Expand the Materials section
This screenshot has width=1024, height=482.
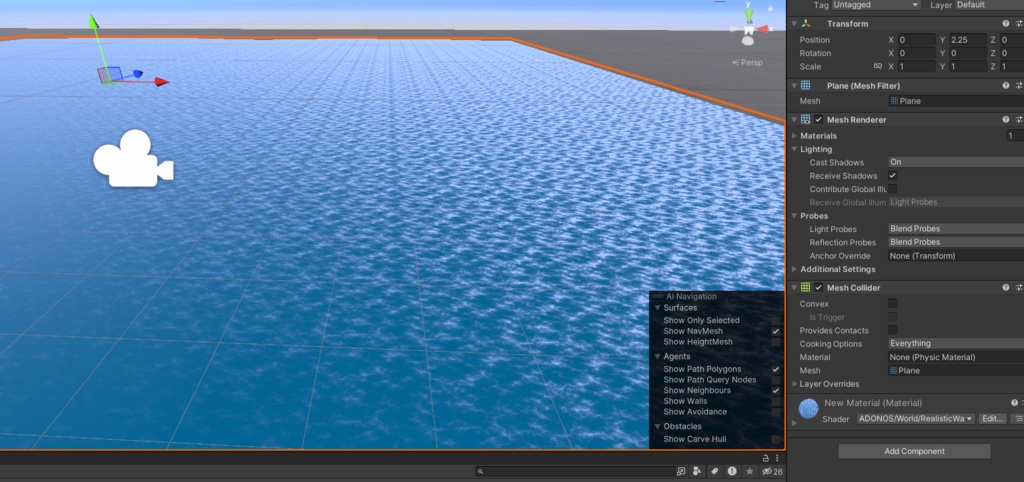click(x=795, y=136)
